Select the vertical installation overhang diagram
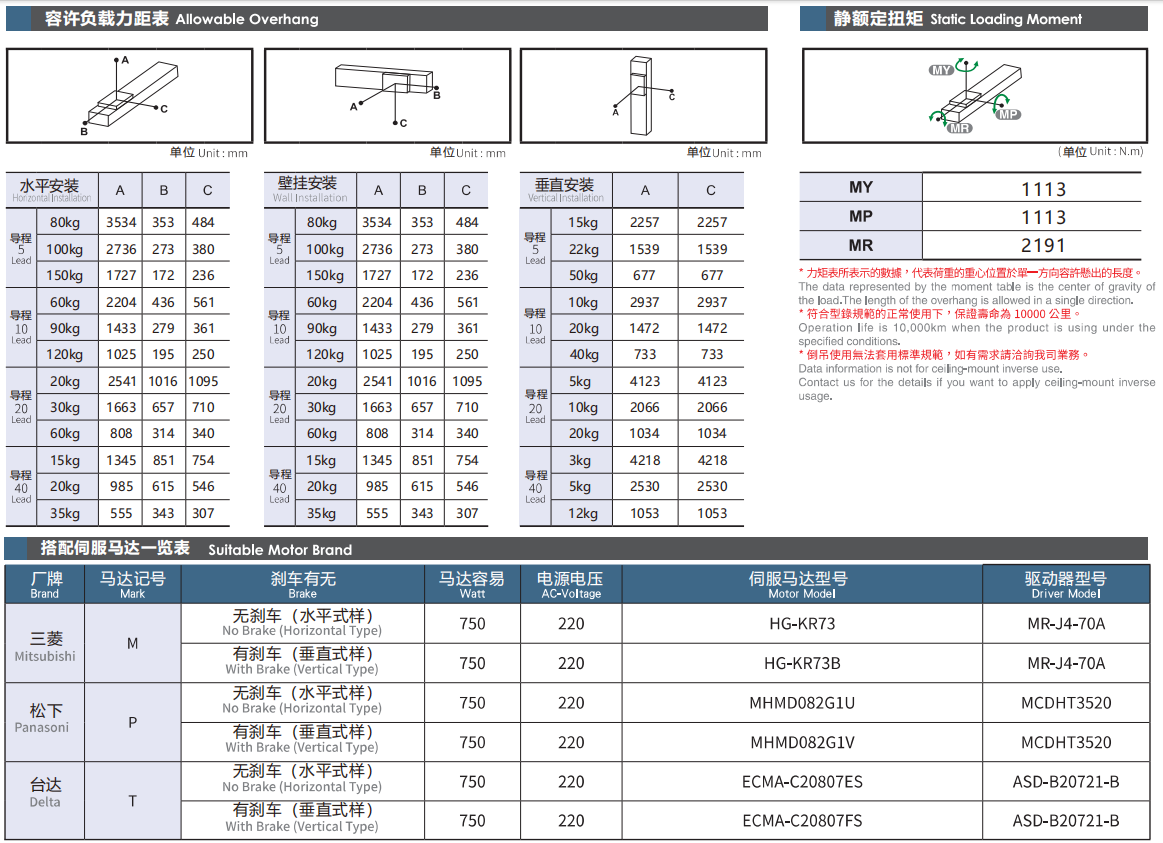 click(x=643, y=95)
